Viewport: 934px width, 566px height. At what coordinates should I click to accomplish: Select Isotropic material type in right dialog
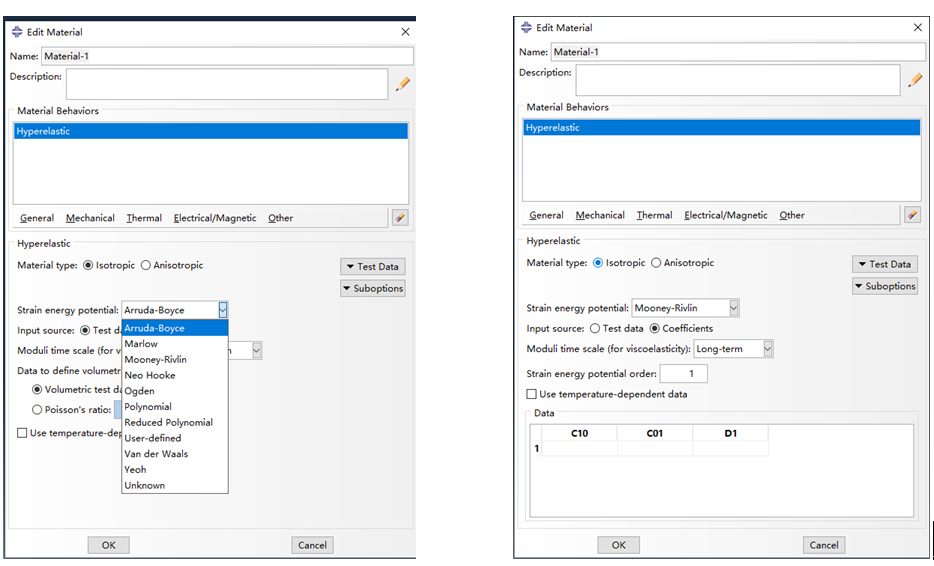click(x=598, y=263)
